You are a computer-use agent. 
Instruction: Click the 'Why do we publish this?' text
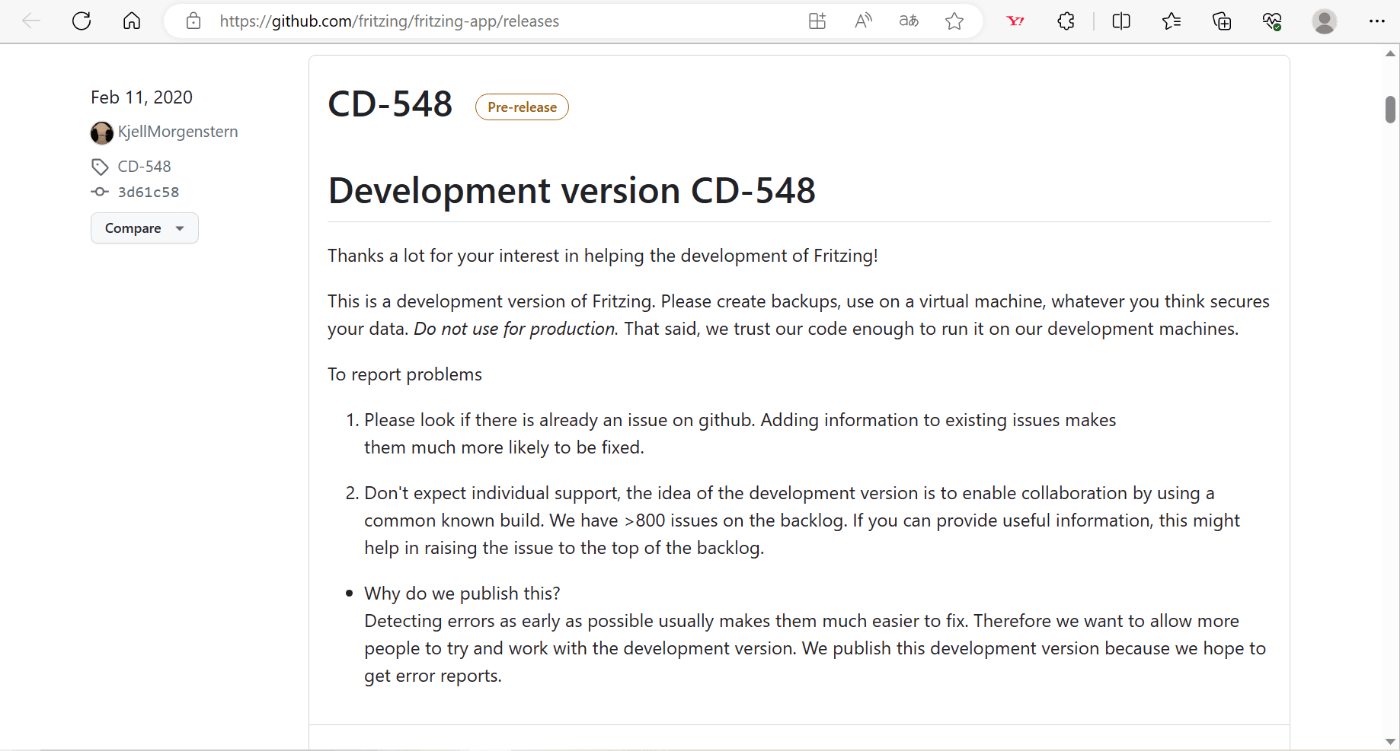tap(462, 593)
